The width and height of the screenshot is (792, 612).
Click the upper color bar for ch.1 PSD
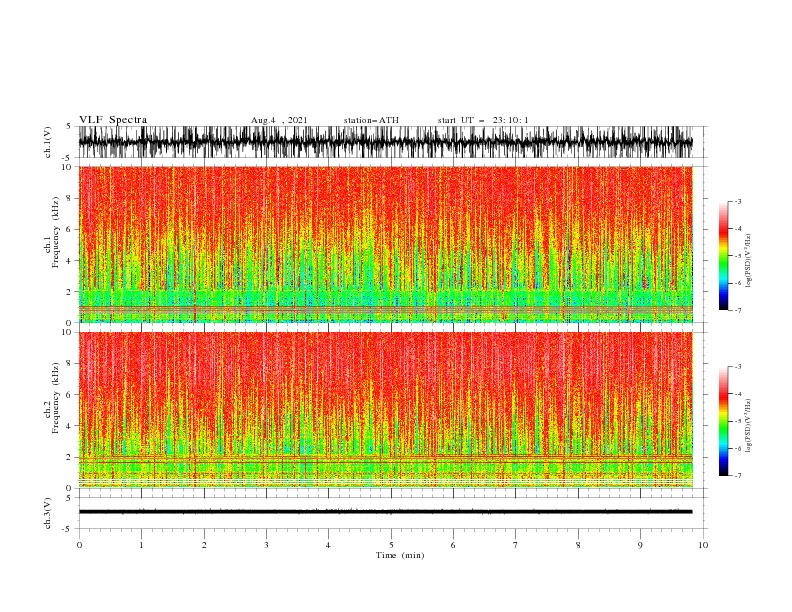[x=724, y=256]
